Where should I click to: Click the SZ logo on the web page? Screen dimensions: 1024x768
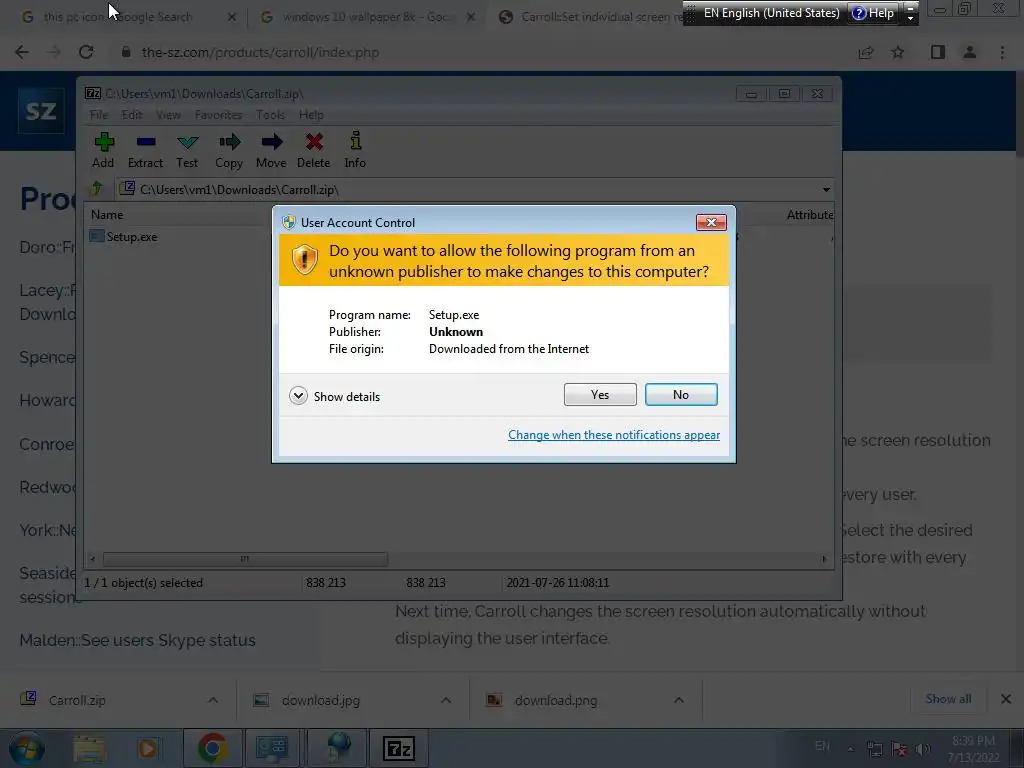click(x=41, y=110)
